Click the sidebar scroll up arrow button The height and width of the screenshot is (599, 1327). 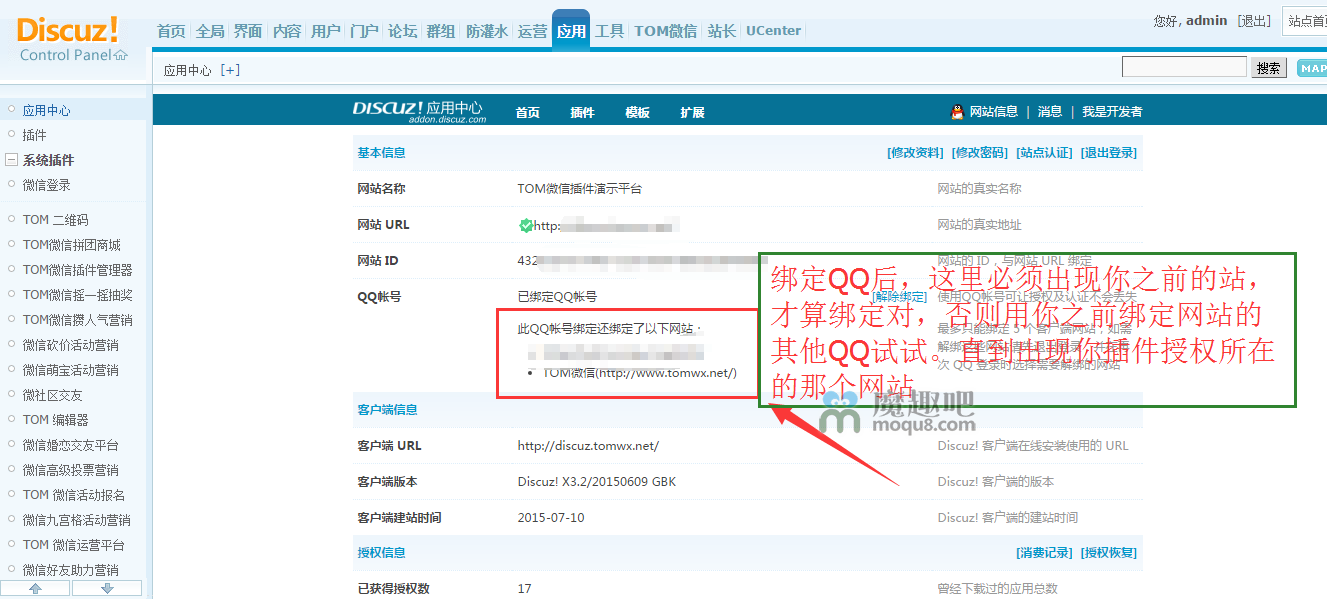(x=35, y=588)
